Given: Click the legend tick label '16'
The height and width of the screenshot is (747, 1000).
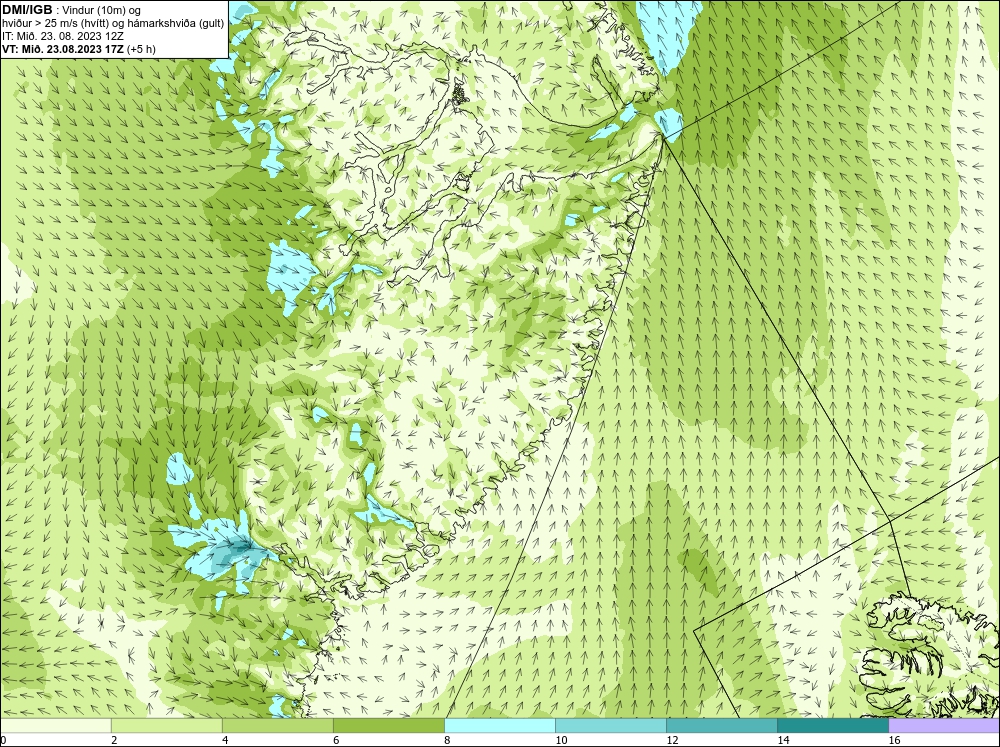Looking at the screenshot, I should pos(894,740).
